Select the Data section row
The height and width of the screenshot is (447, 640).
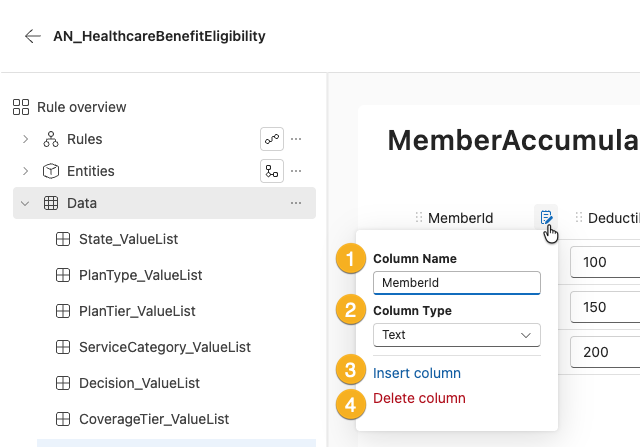click(164, 203)
